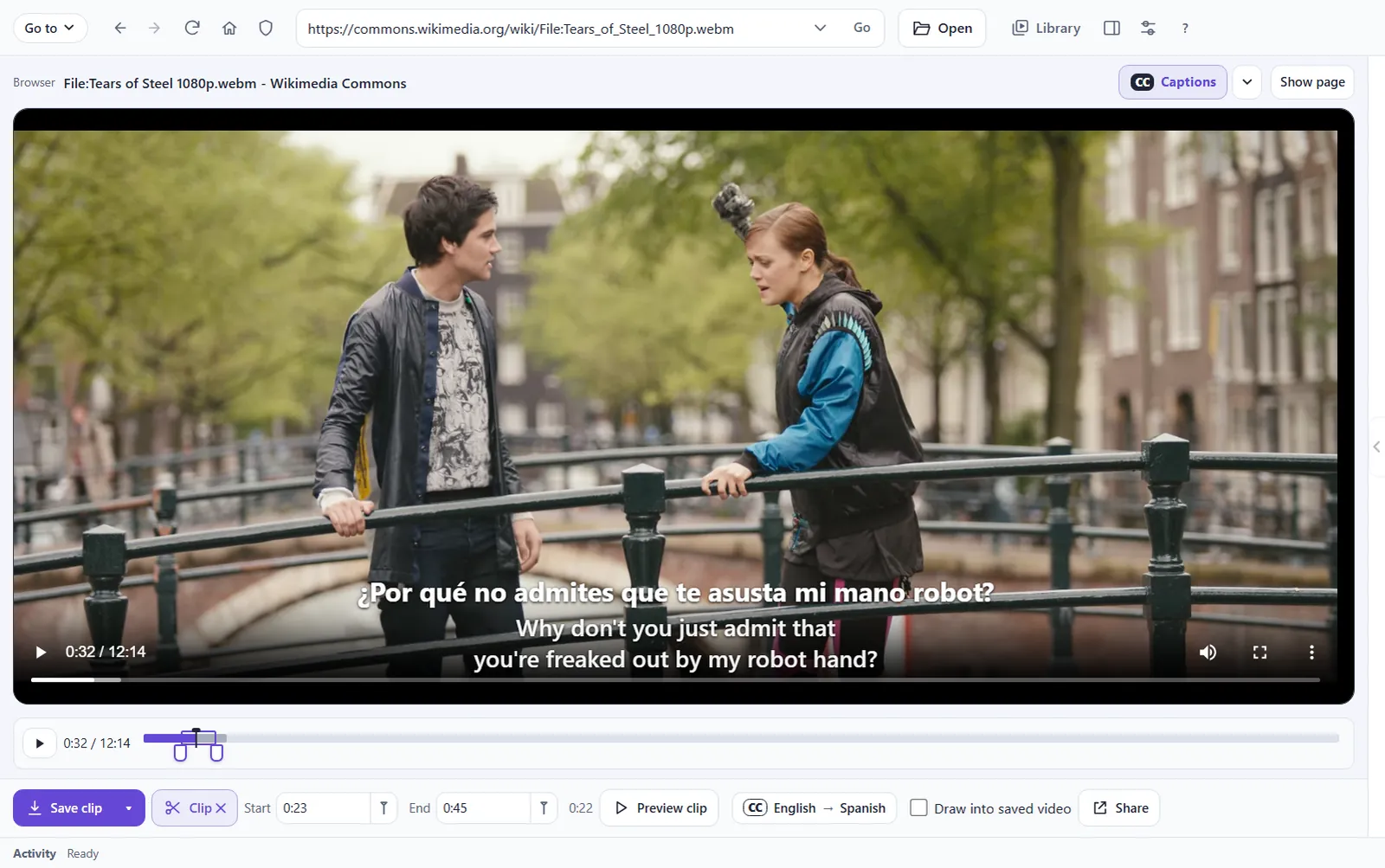Reload the current page
This screenshot has width=1385, height=868.
[192, 29]
